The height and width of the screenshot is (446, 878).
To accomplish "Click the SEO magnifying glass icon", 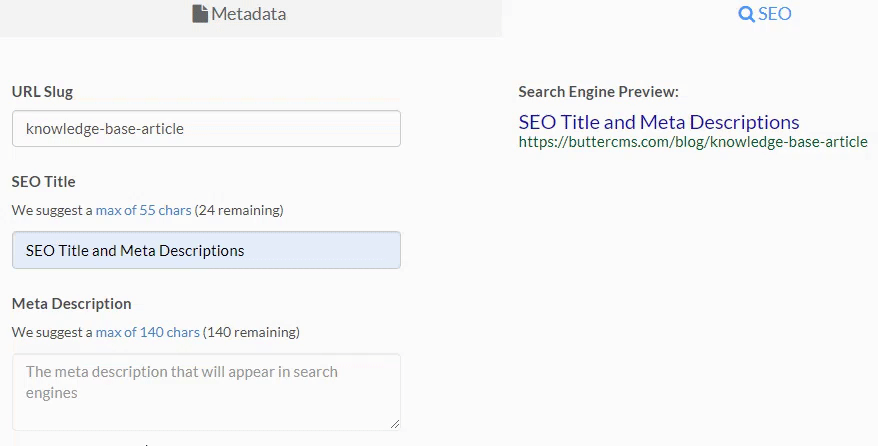I will (x=746, y=14).
